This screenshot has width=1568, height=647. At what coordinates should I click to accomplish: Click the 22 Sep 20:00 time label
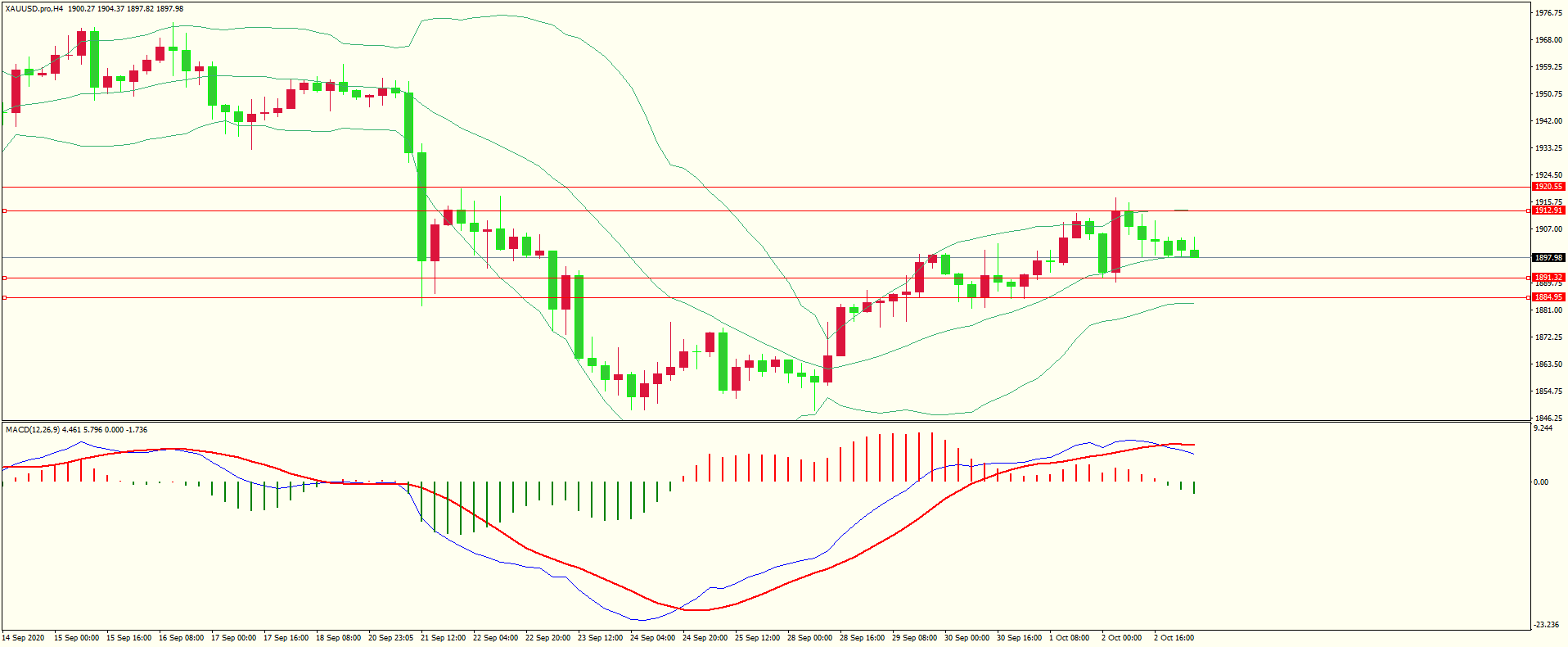547,638
